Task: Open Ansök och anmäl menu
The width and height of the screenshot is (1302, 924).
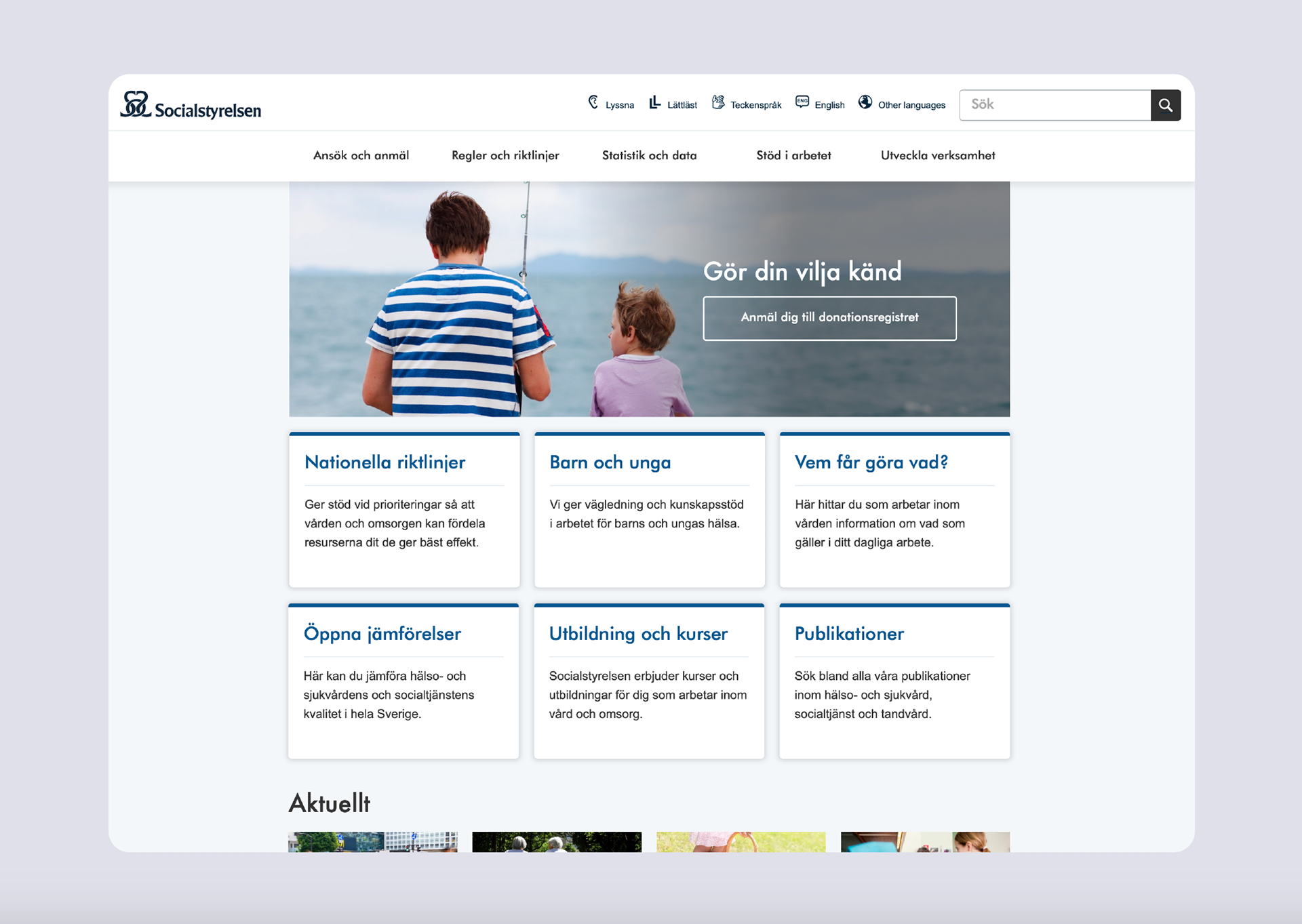Action: point(361,155)
